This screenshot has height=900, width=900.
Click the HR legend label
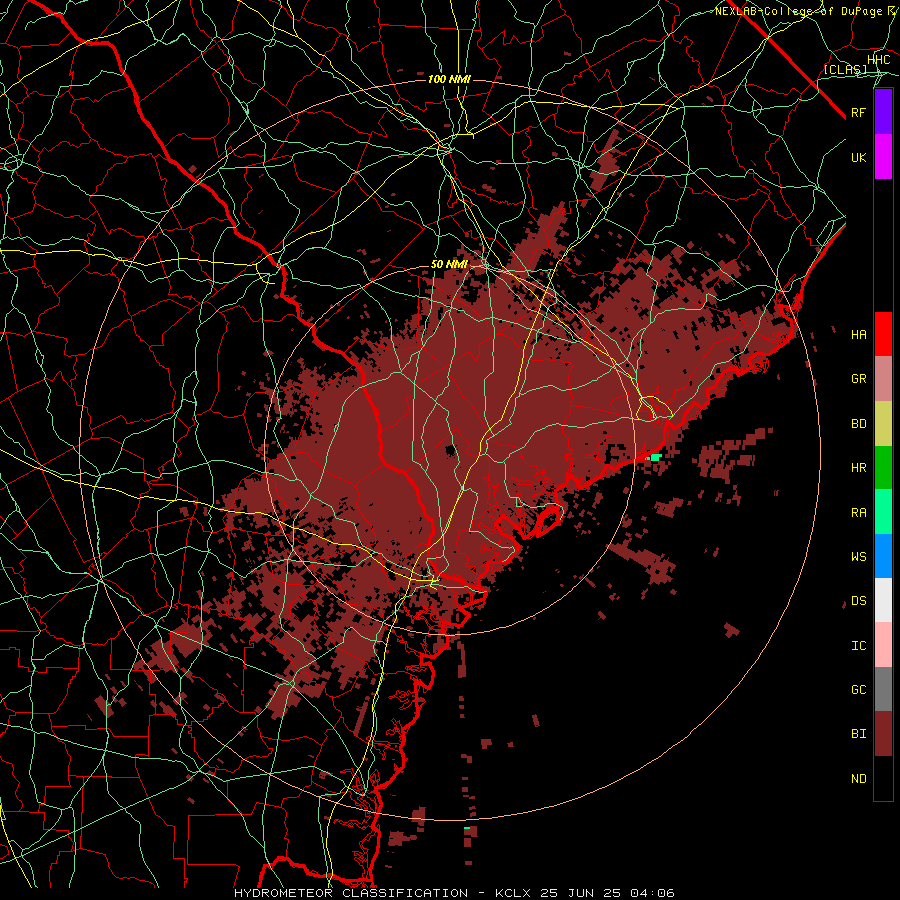coord(859,468)
